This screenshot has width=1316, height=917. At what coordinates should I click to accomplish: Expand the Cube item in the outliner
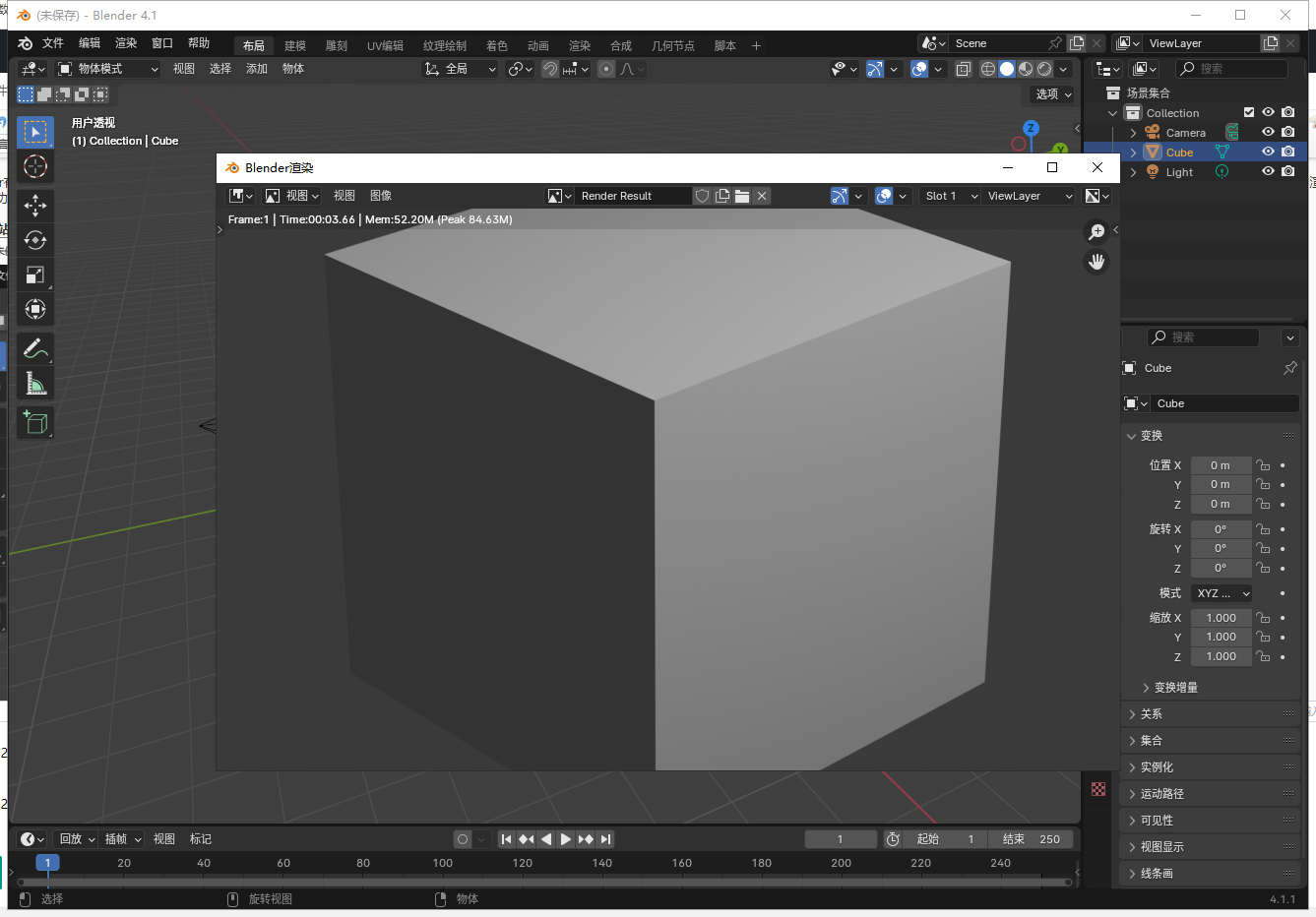[1132, 152]
